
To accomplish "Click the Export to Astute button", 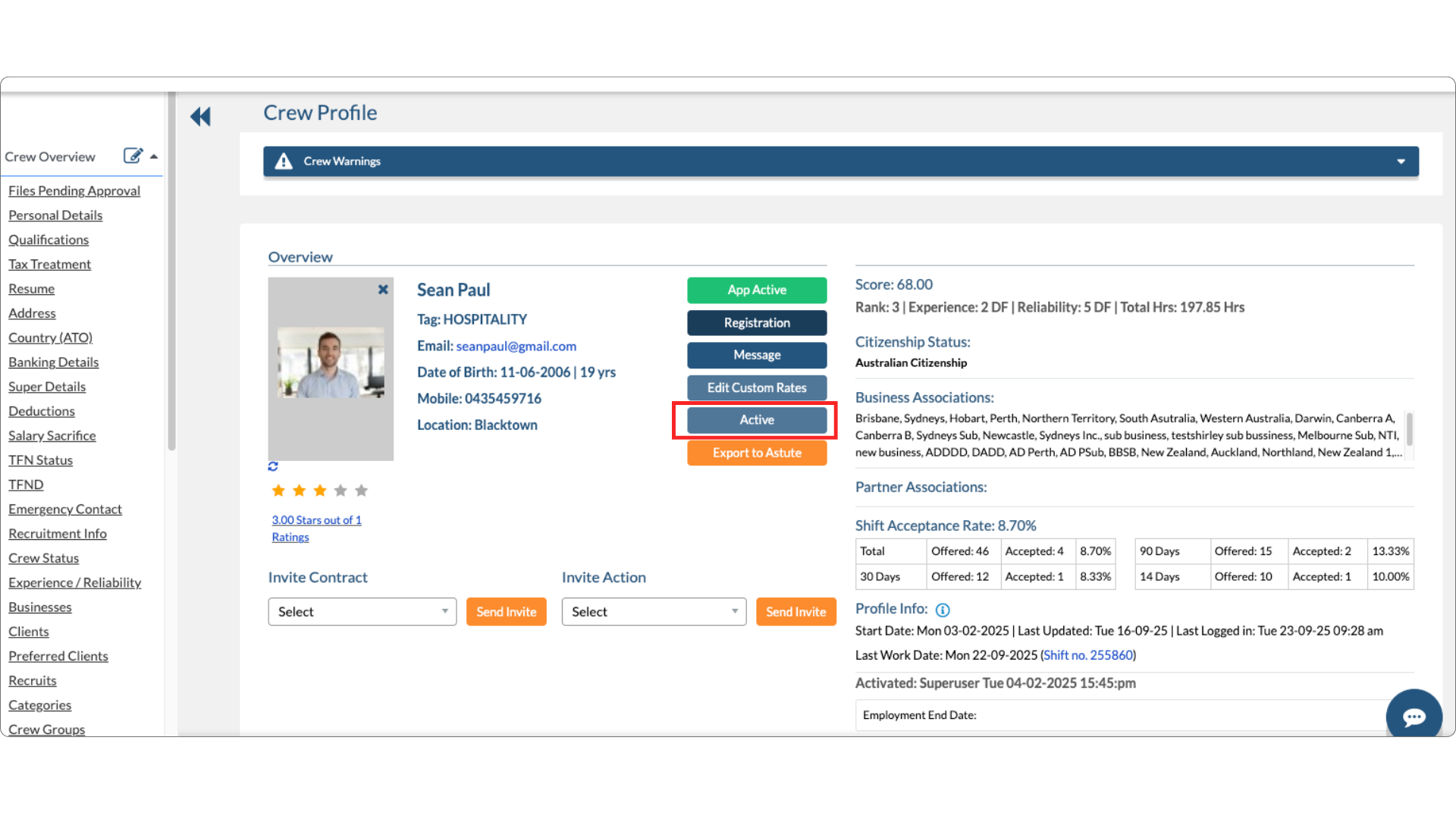I will point(756,453).
